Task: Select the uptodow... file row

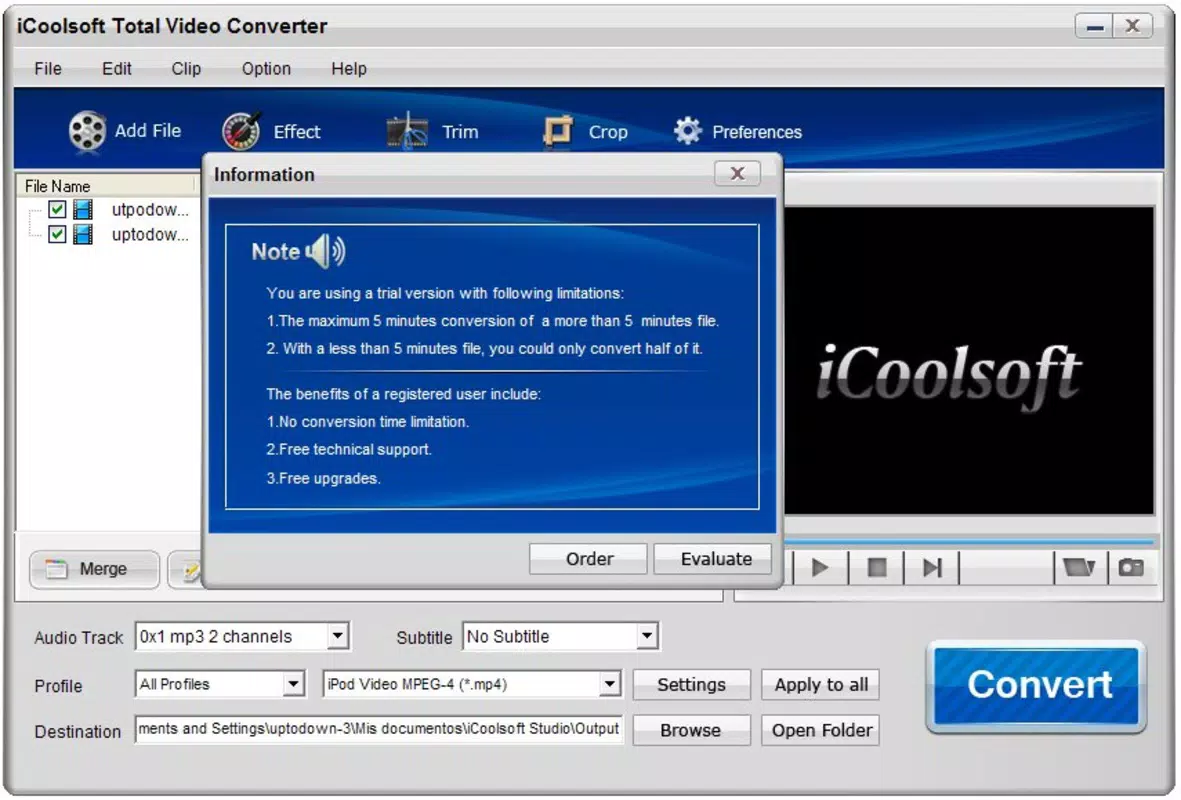Action: click(108, 234)
